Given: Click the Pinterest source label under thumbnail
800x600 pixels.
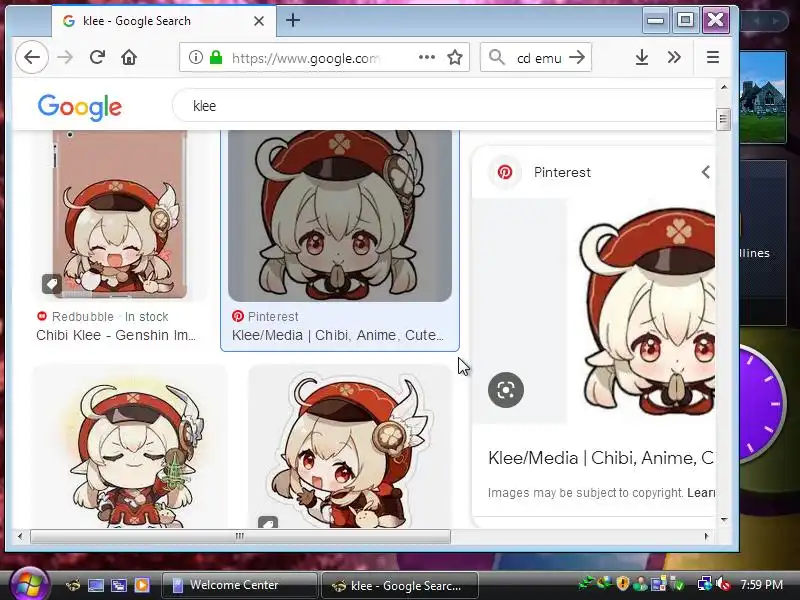Looking at the screenshot, I should tap(265, 317).
